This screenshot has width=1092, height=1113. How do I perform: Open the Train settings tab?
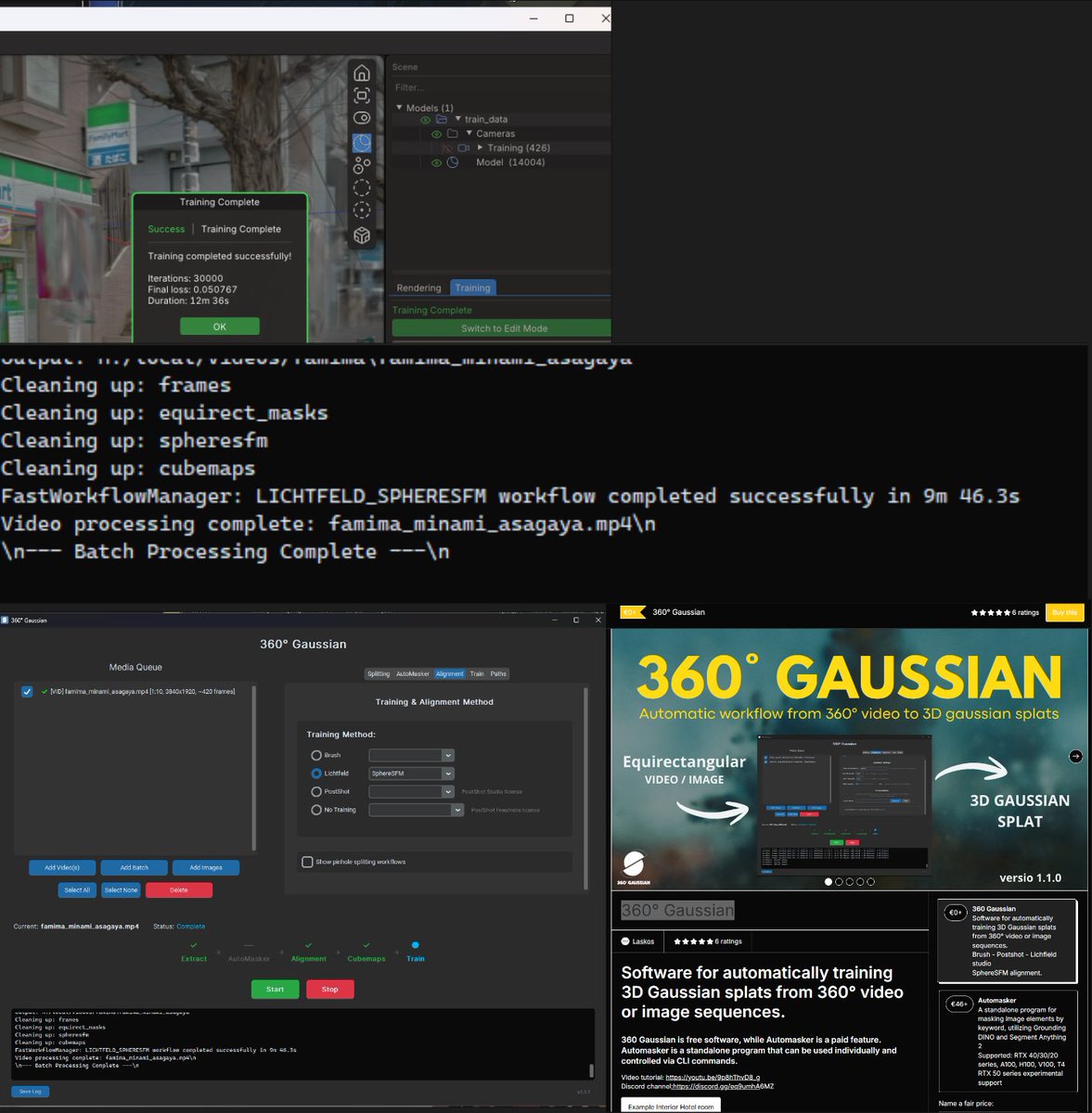point(477,674)
